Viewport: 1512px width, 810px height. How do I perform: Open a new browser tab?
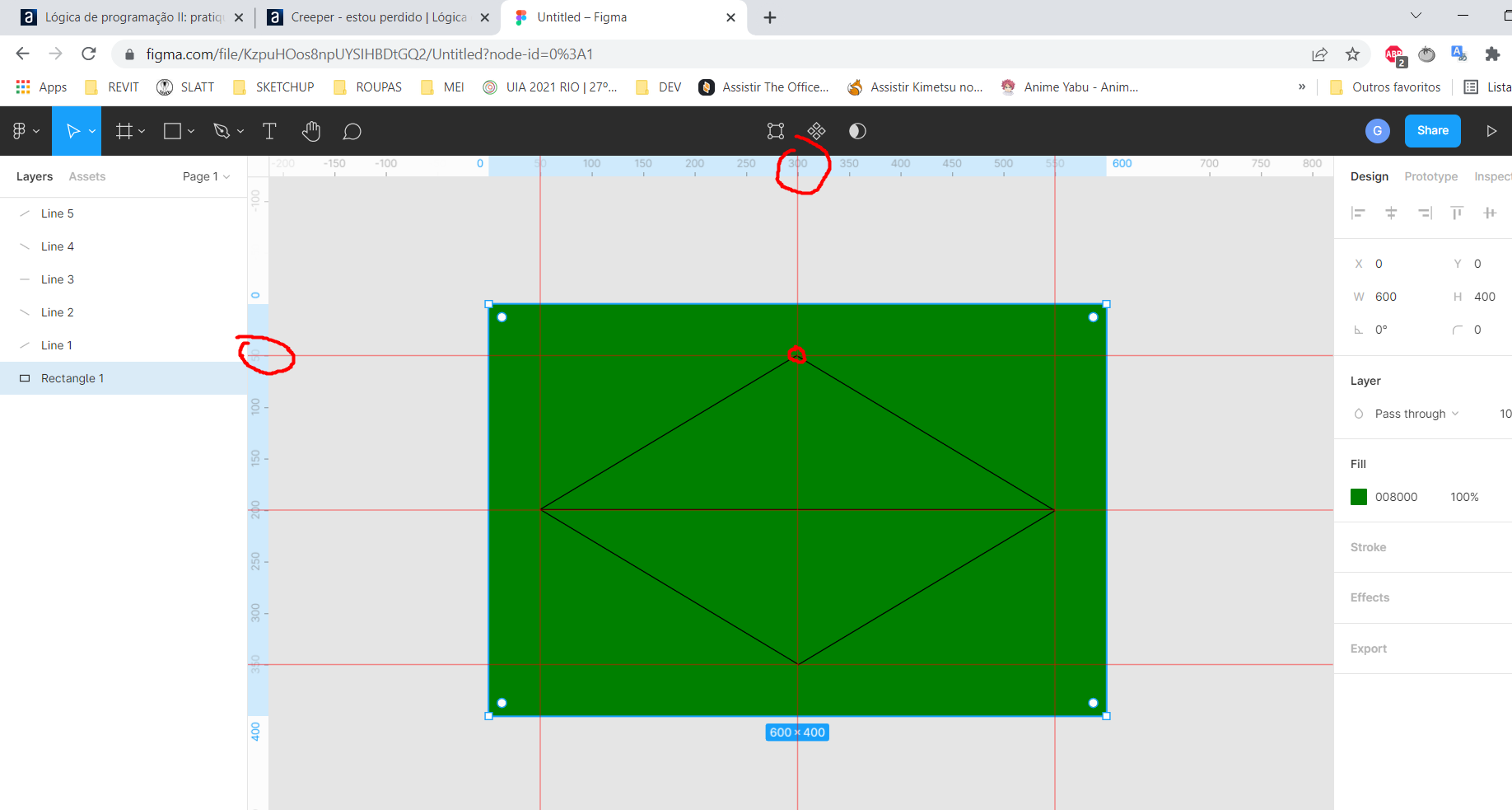(x=770, y=17)
